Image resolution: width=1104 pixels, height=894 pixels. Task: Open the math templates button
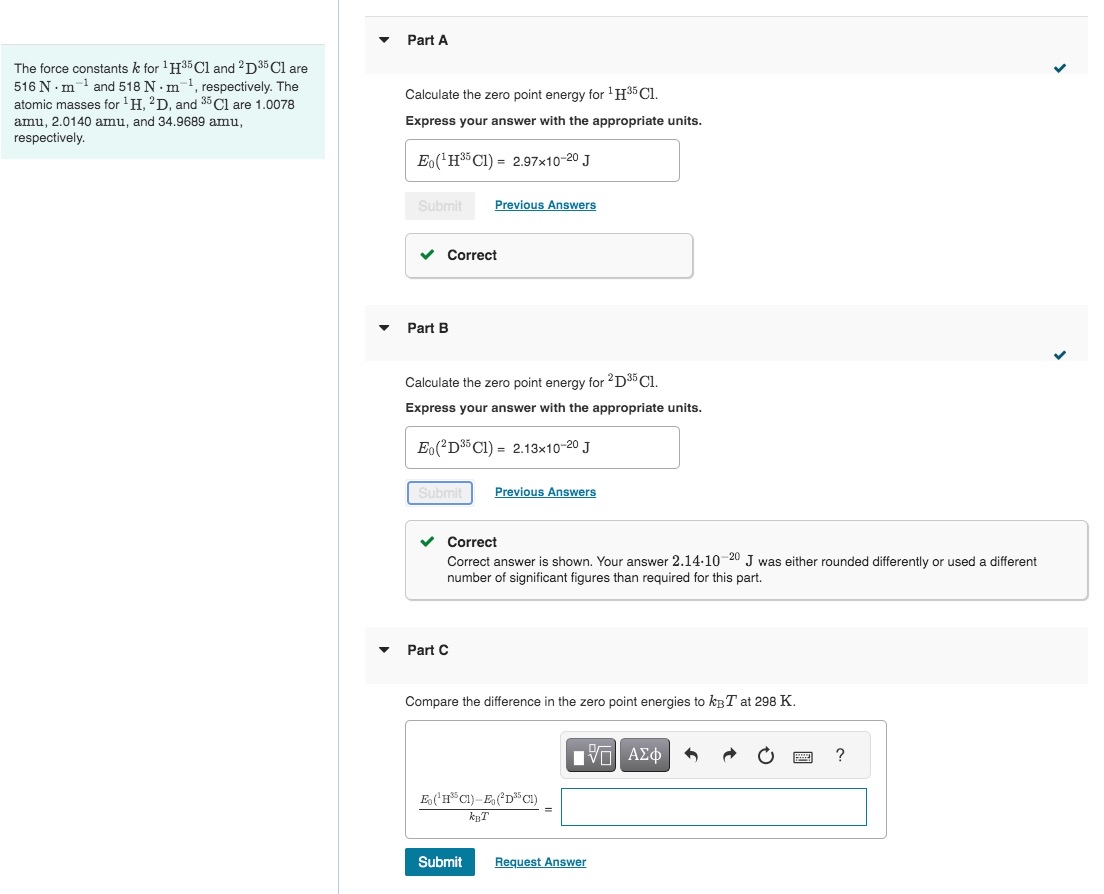[x=591, y=755]
